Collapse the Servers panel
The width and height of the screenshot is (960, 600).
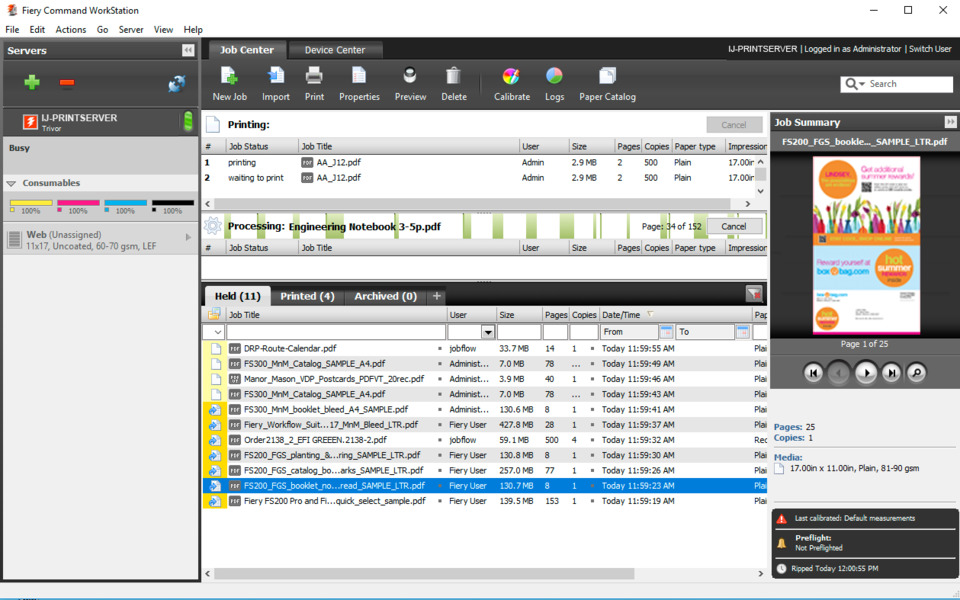pos(188,50)
